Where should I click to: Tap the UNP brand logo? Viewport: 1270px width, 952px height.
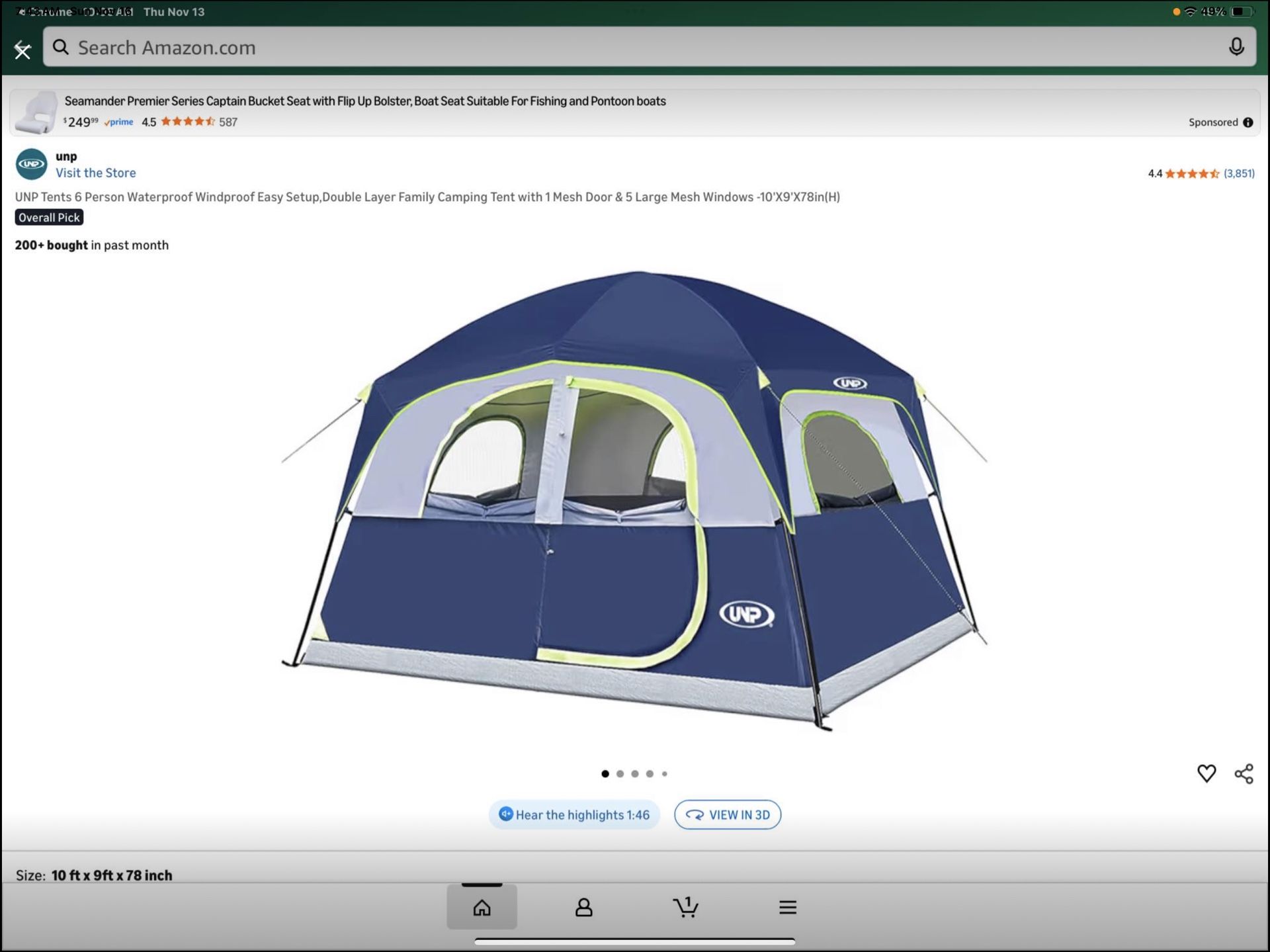point(31,164)
